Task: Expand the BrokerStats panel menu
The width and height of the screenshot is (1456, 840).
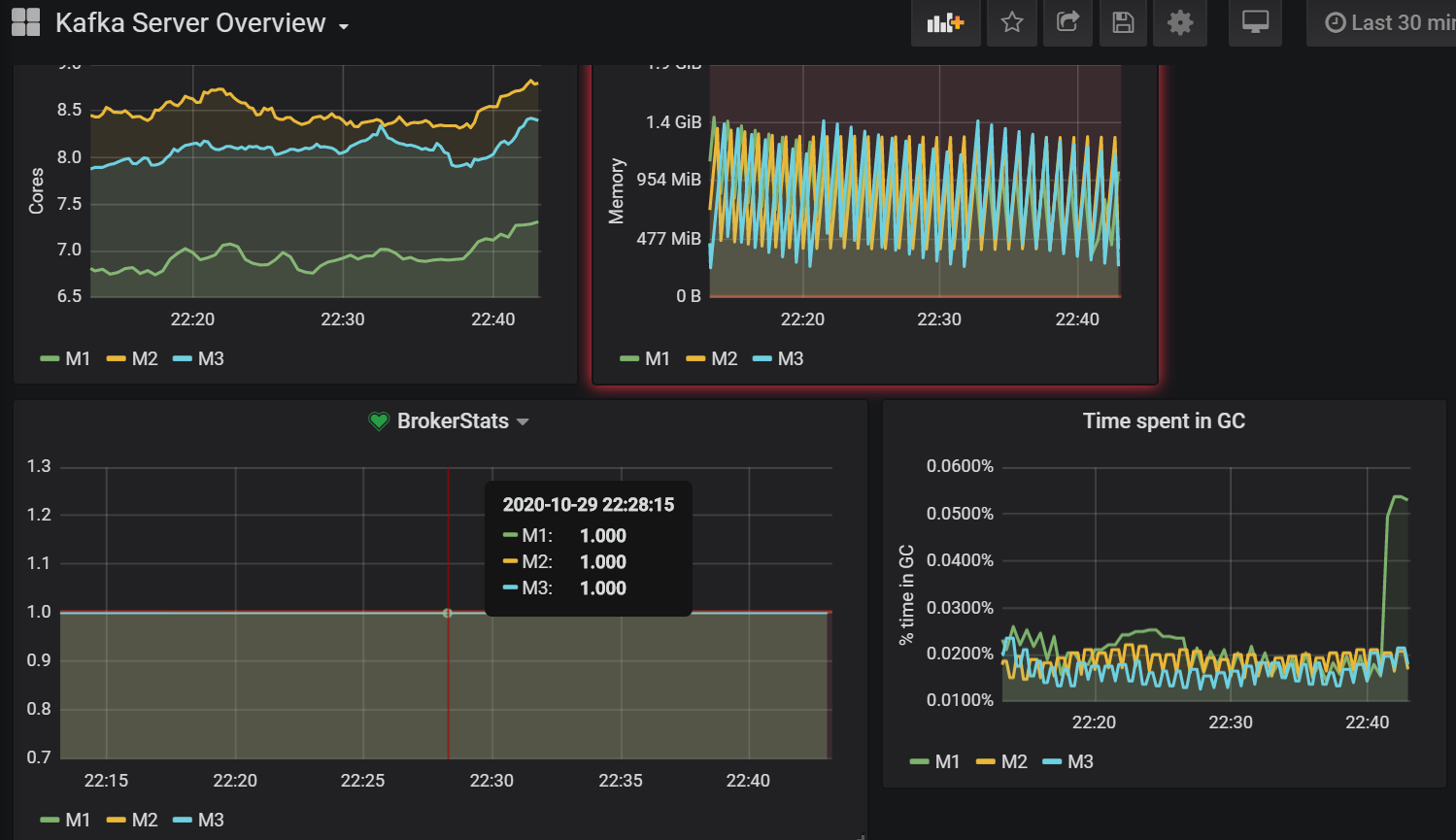Action: pos(523,421)
